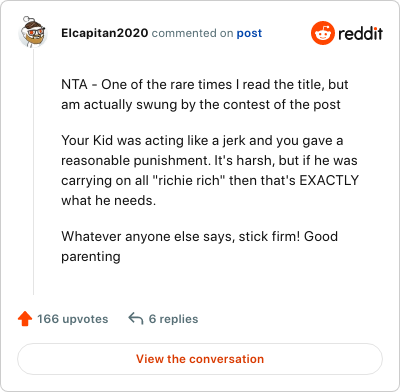Click the "commented on" text
Screen dimensions: 400x392
pyautogui.click(x=192, y=33)
